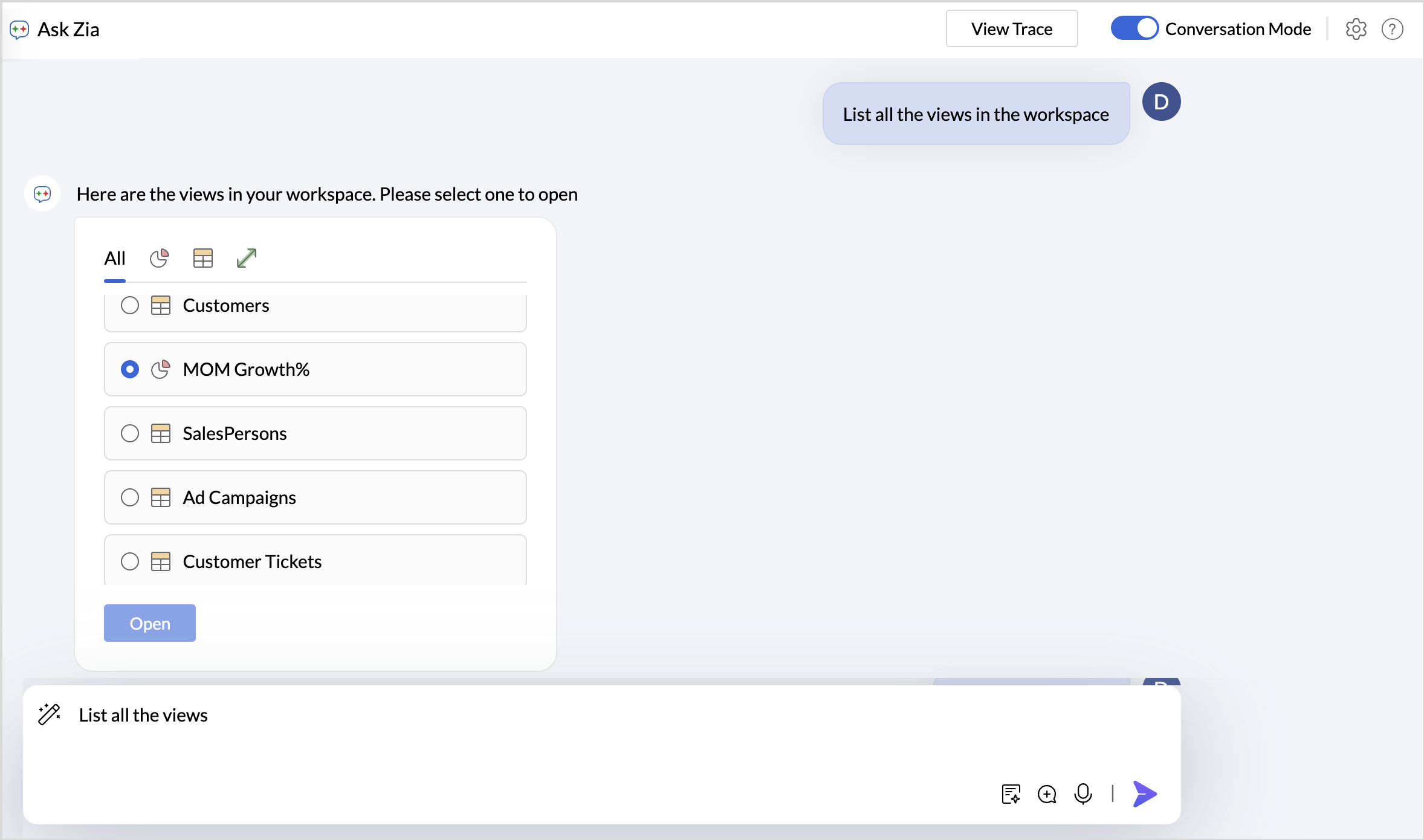1424x840 pixels.
Task: Filter views by tables tab
Action: tap(203, 259)
